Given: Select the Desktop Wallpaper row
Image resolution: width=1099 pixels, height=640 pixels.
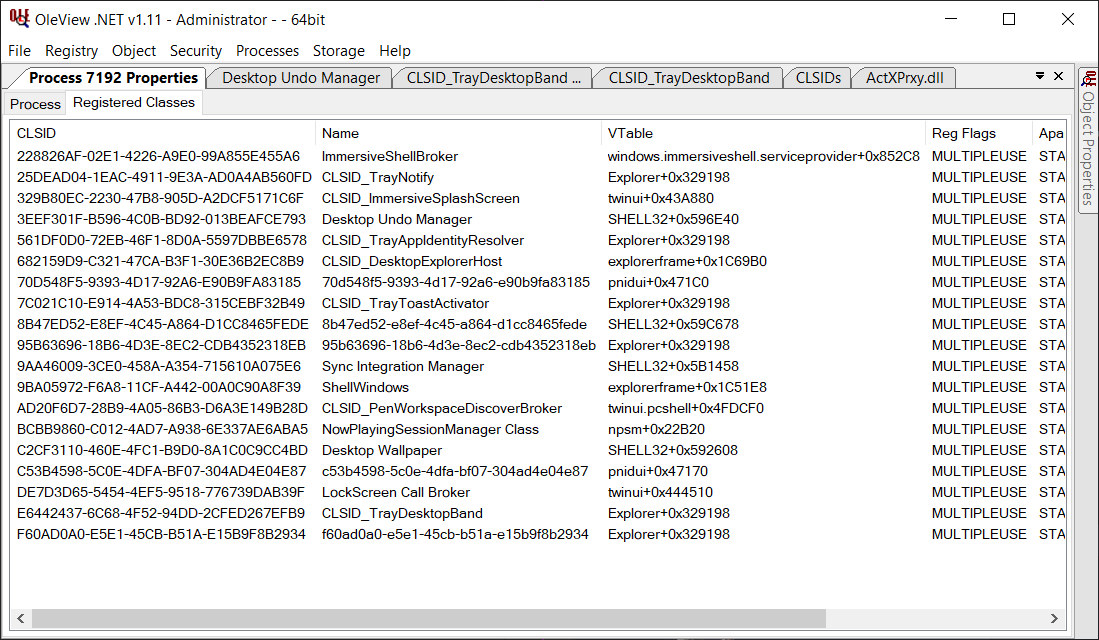Looking at the screenshot, I should click(x=538, y=451).
